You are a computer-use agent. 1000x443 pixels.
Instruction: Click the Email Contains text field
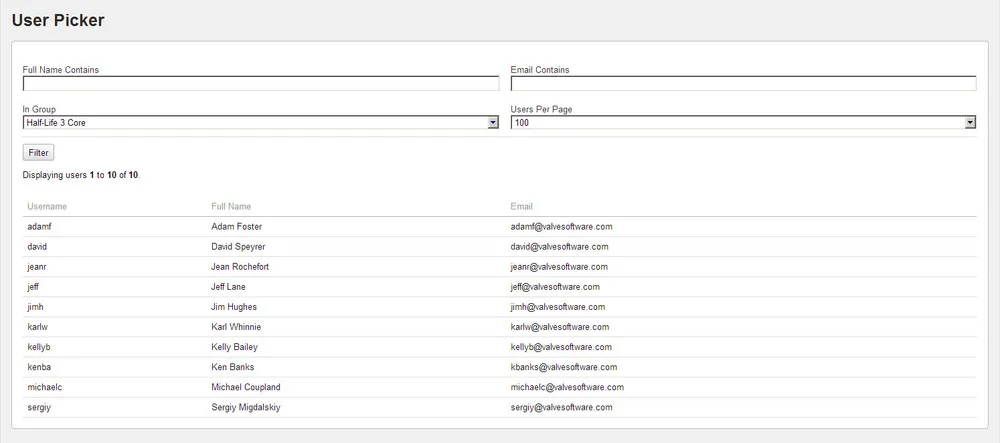(743, 84)
